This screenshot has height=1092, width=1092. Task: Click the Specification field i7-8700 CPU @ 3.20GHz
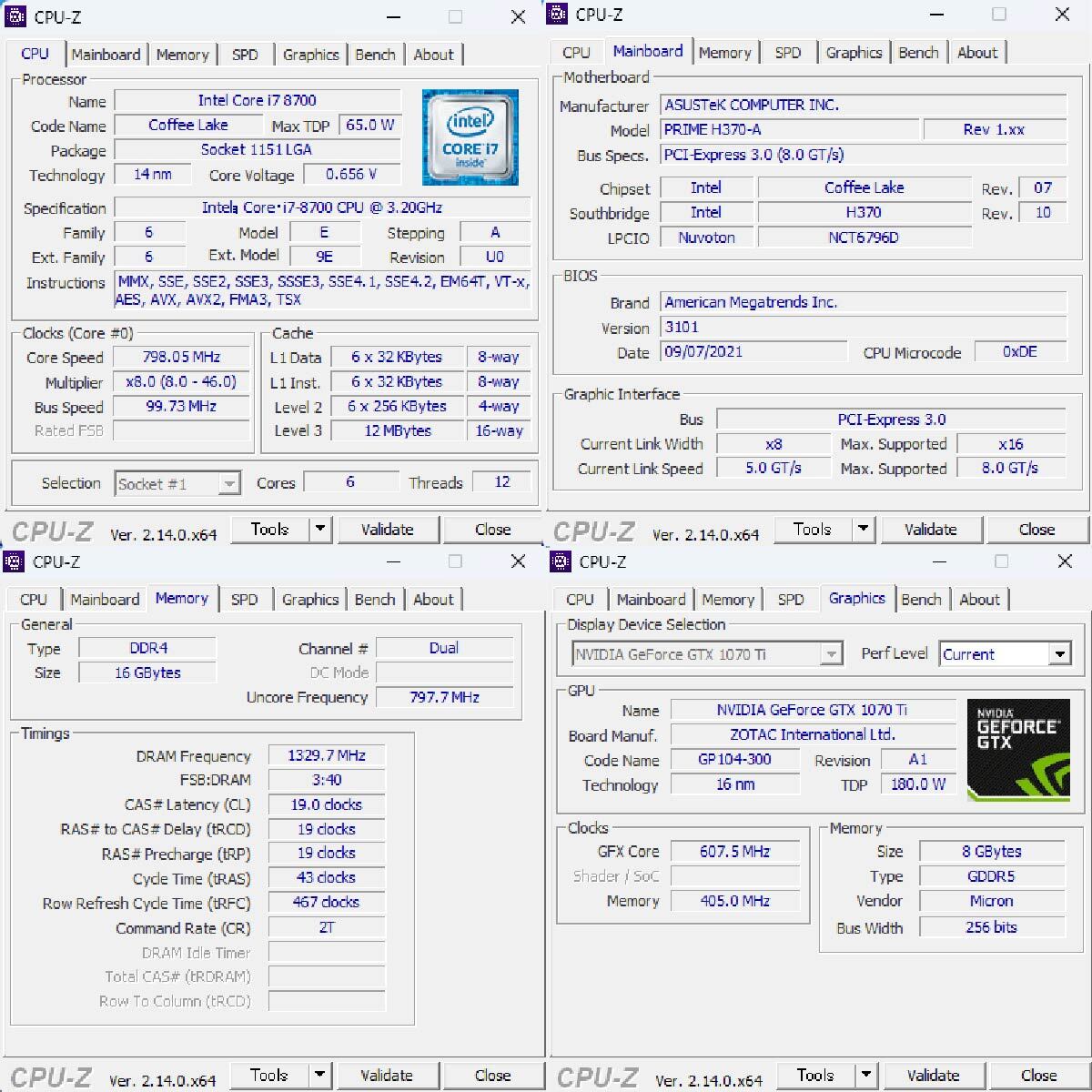click(322, 207)
